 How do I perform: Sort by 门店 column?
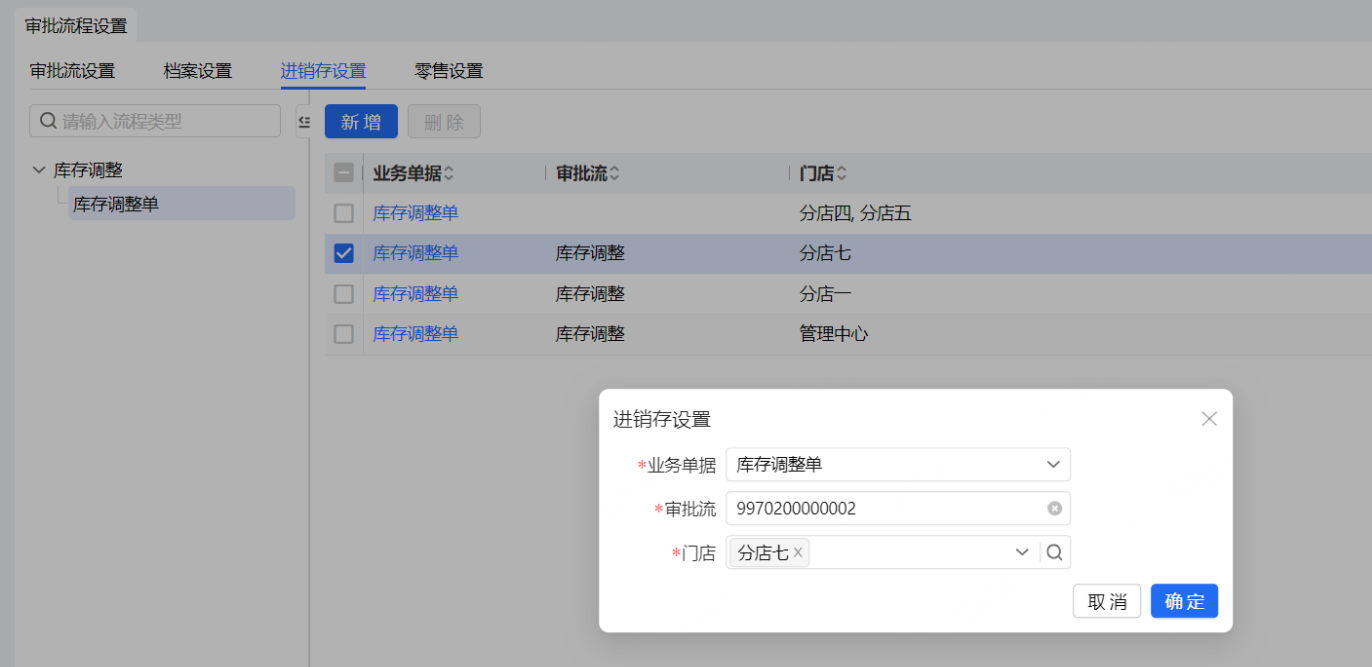coord(842,174)
